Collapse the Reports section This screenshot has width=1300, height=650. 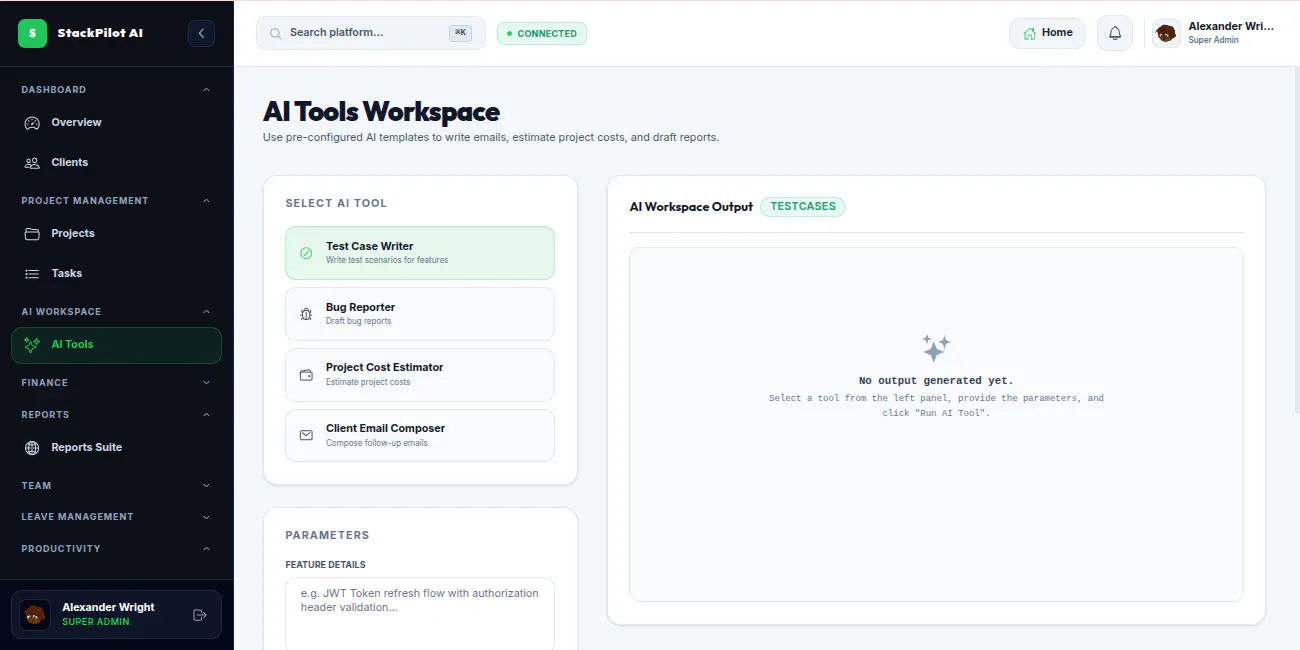[207, 415]
